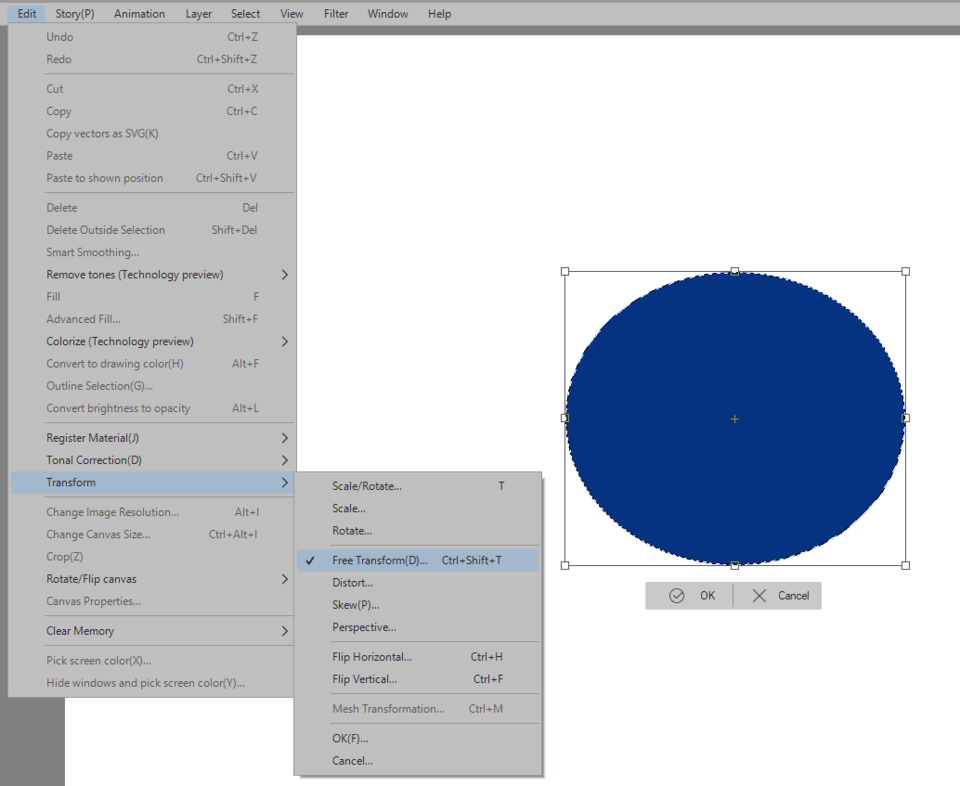
Task: Click Paste in the Edit menu
Action: coord(152,156)
